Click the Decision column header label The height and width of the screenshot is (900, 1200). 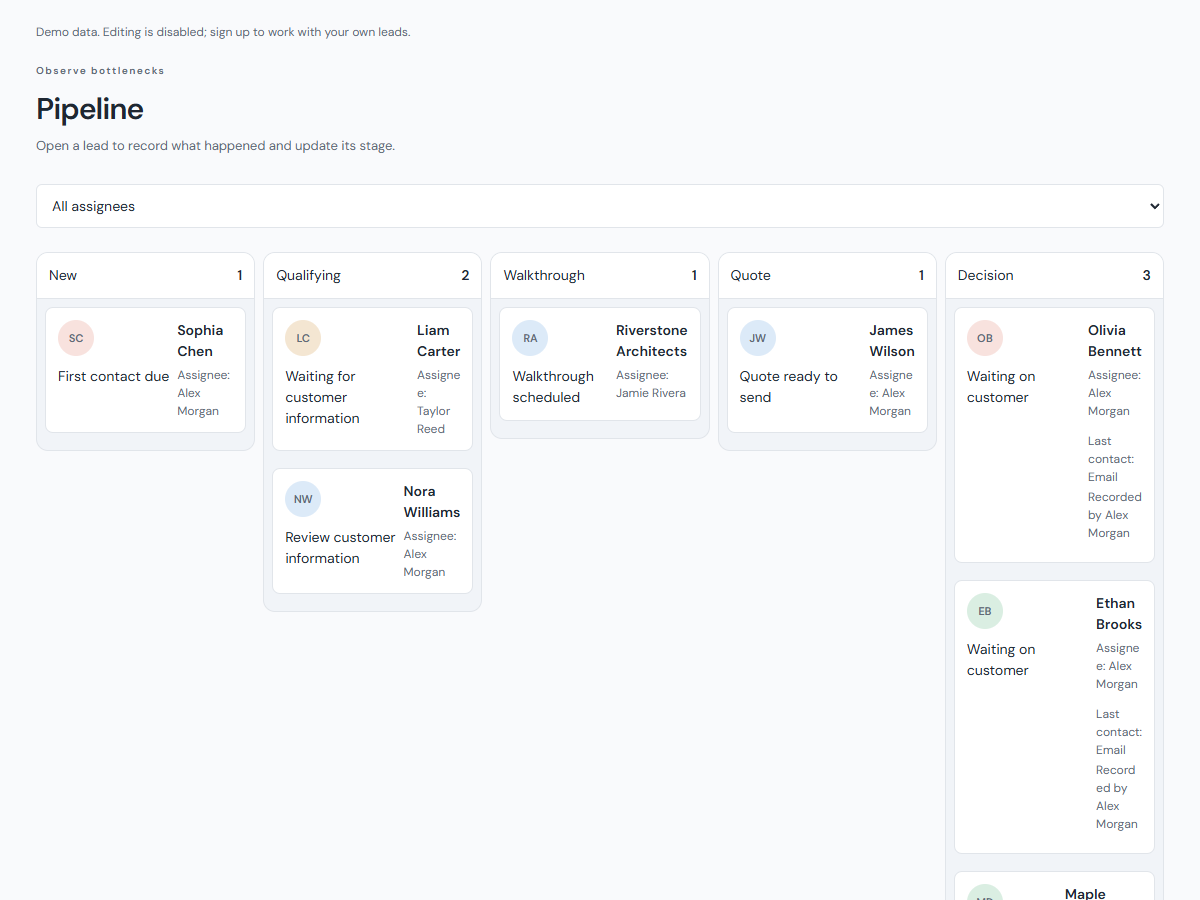[986, 275]
